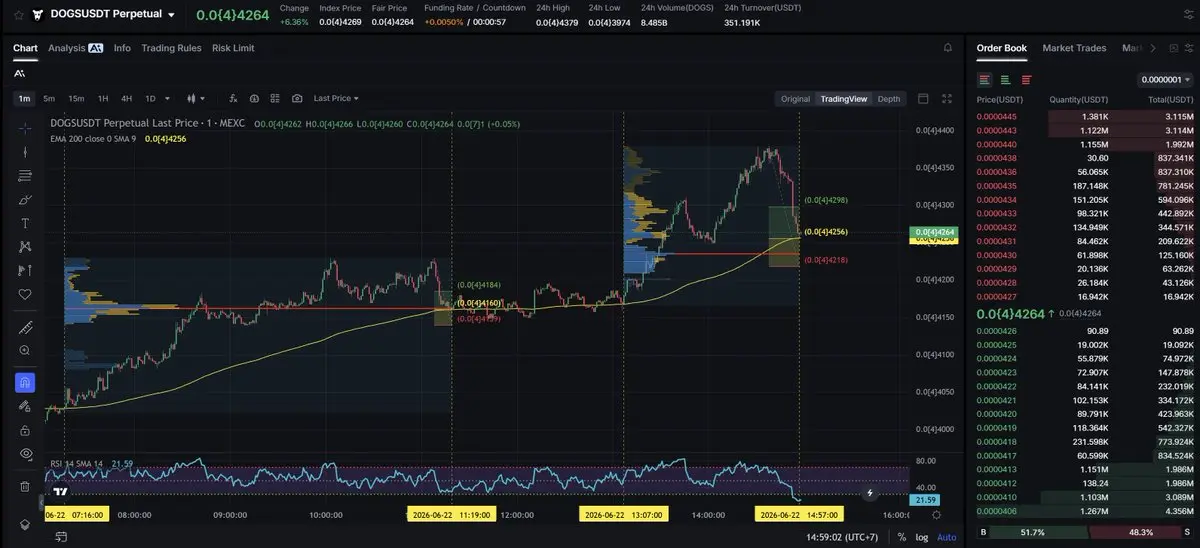
Task: Switch the chart to Depth view
Action: tap(888, 99)
